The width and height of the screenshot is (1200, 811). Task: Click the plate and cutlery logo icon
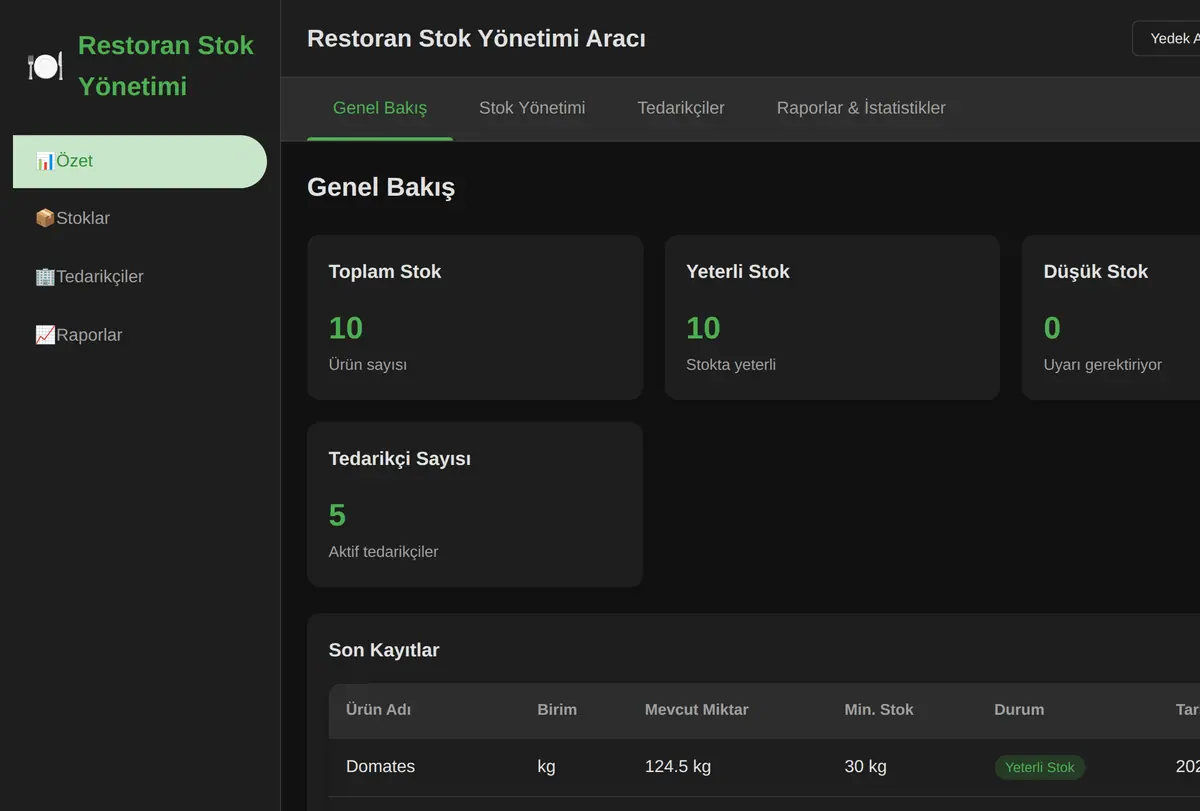click(45, 66)
